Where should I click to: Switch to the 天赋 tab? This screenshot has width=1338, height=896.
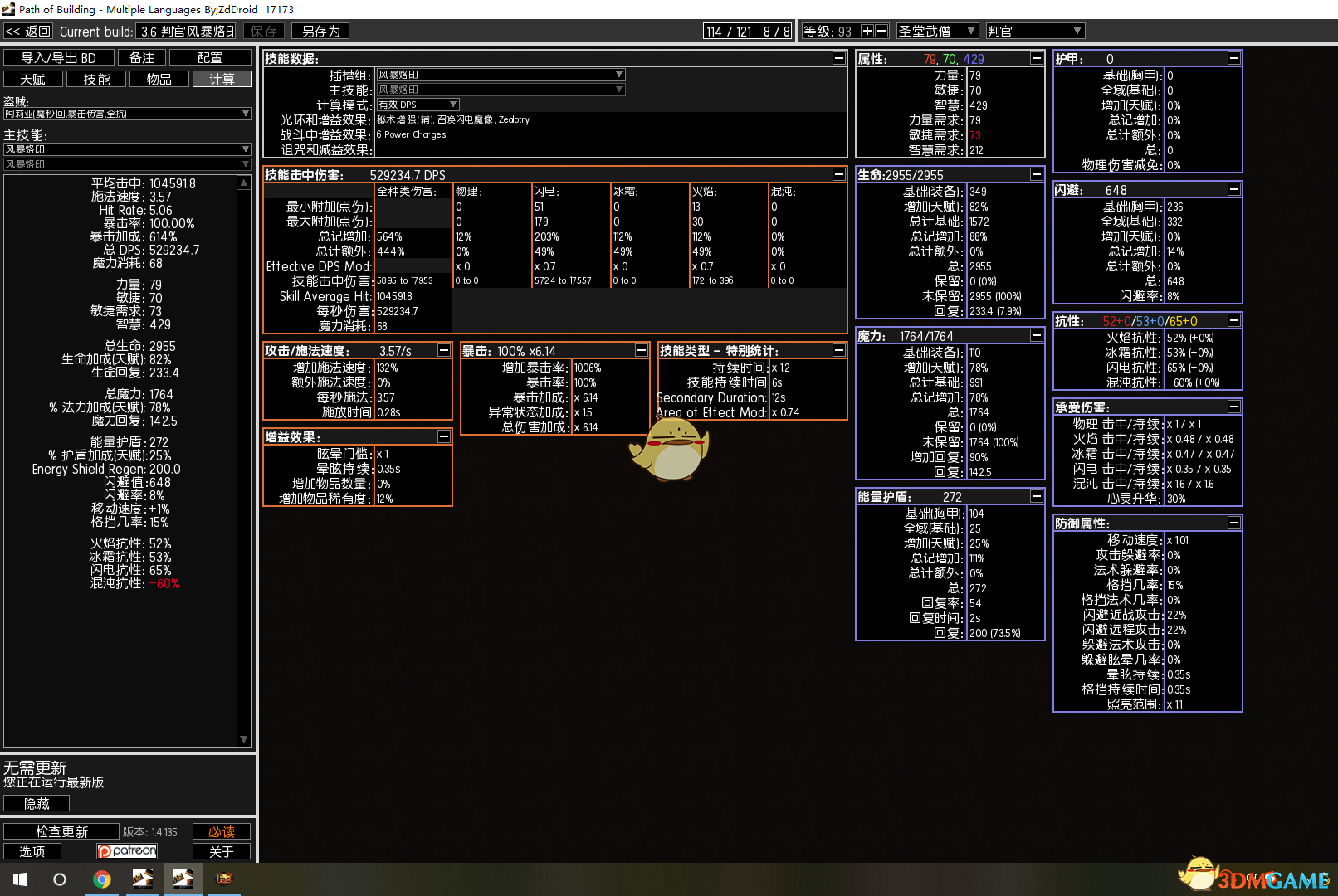[33, 79]
